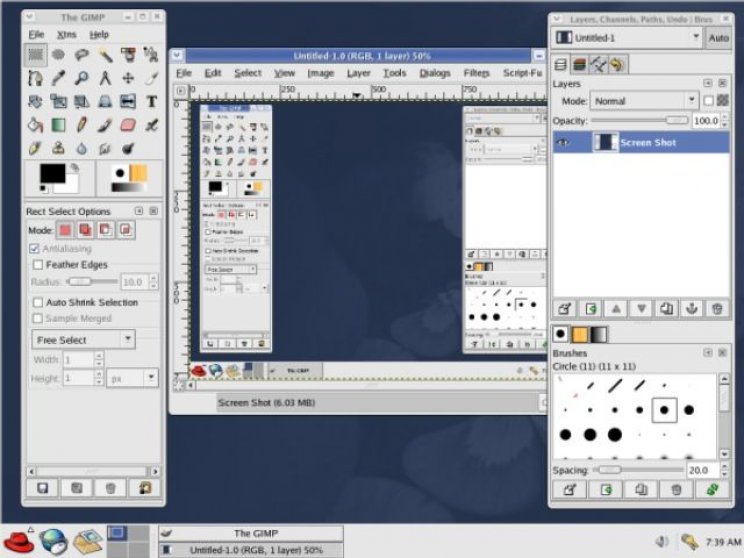This screenshot has width=744, height=558.
Task: Select the Pencil tool
Action: point(82,125)
